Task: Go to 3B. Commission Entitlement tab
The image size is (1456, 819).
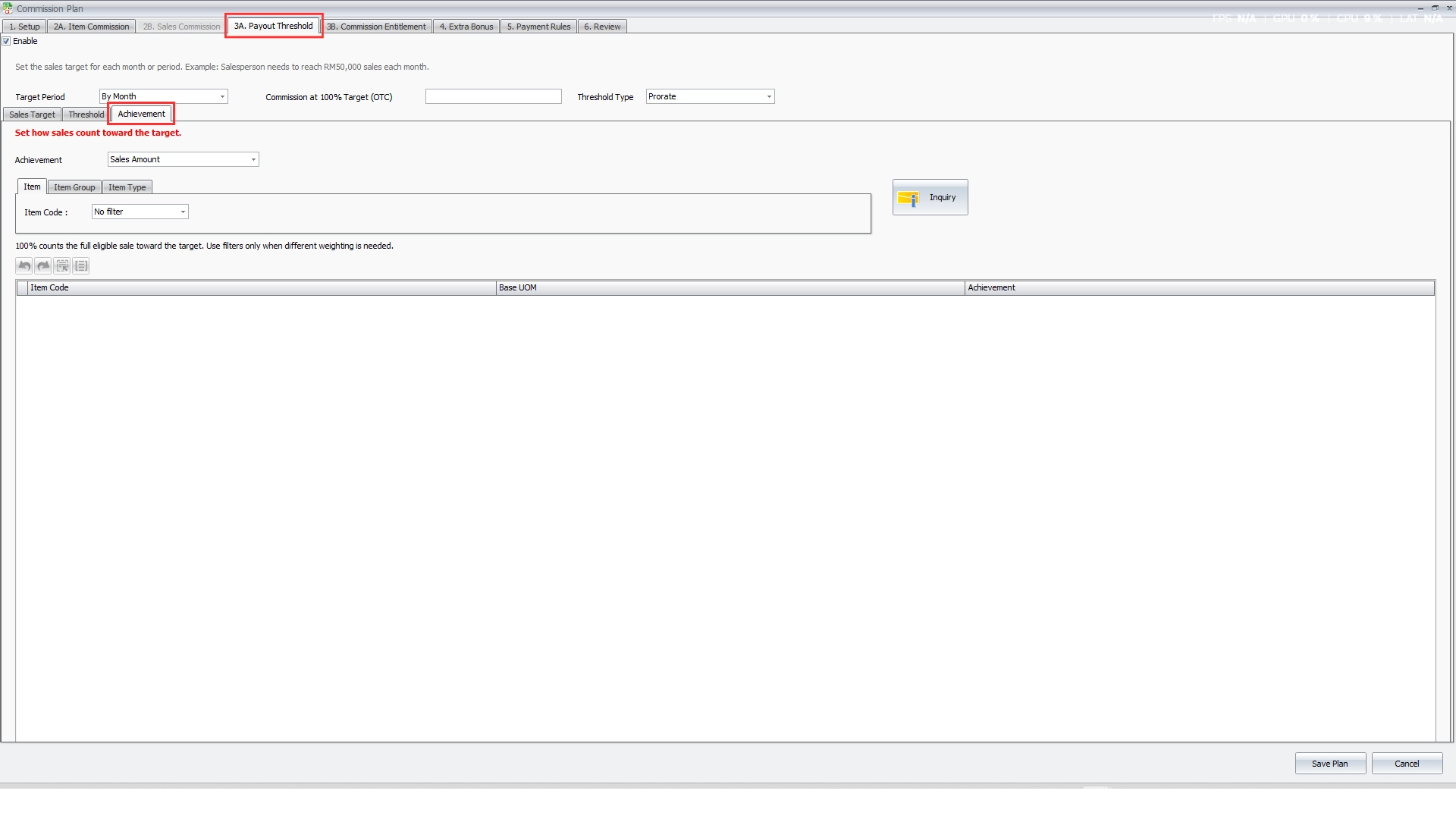Action: coord(376,27)
